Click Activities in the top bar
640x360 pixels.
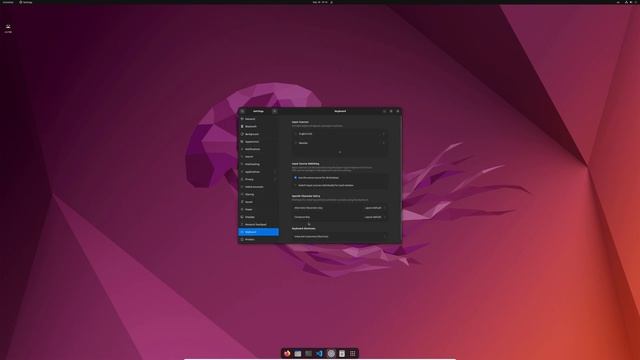[8, 2]
